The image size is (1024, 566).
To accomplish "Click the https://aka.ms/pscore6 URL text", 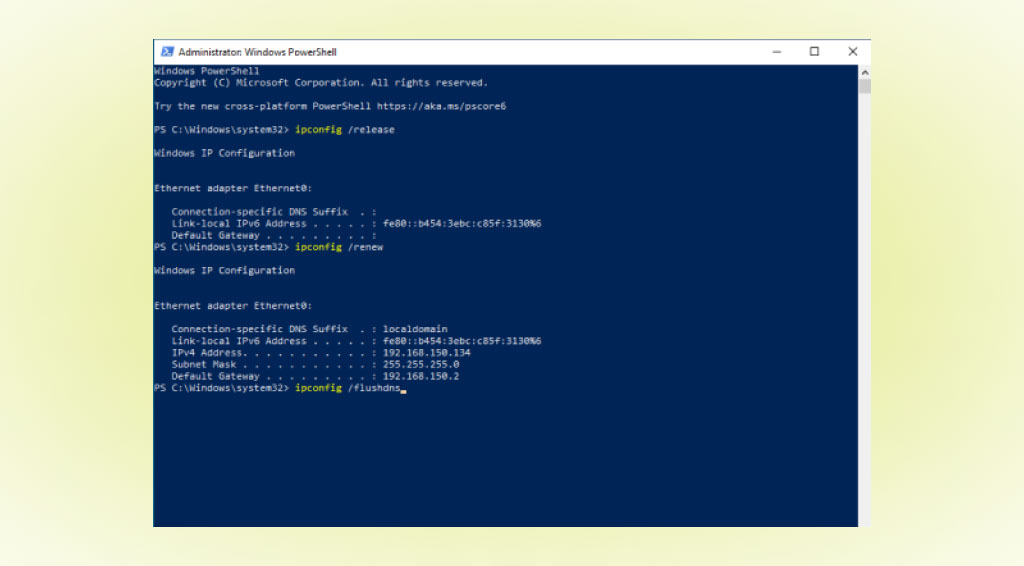I will click(x=441, y=106).
